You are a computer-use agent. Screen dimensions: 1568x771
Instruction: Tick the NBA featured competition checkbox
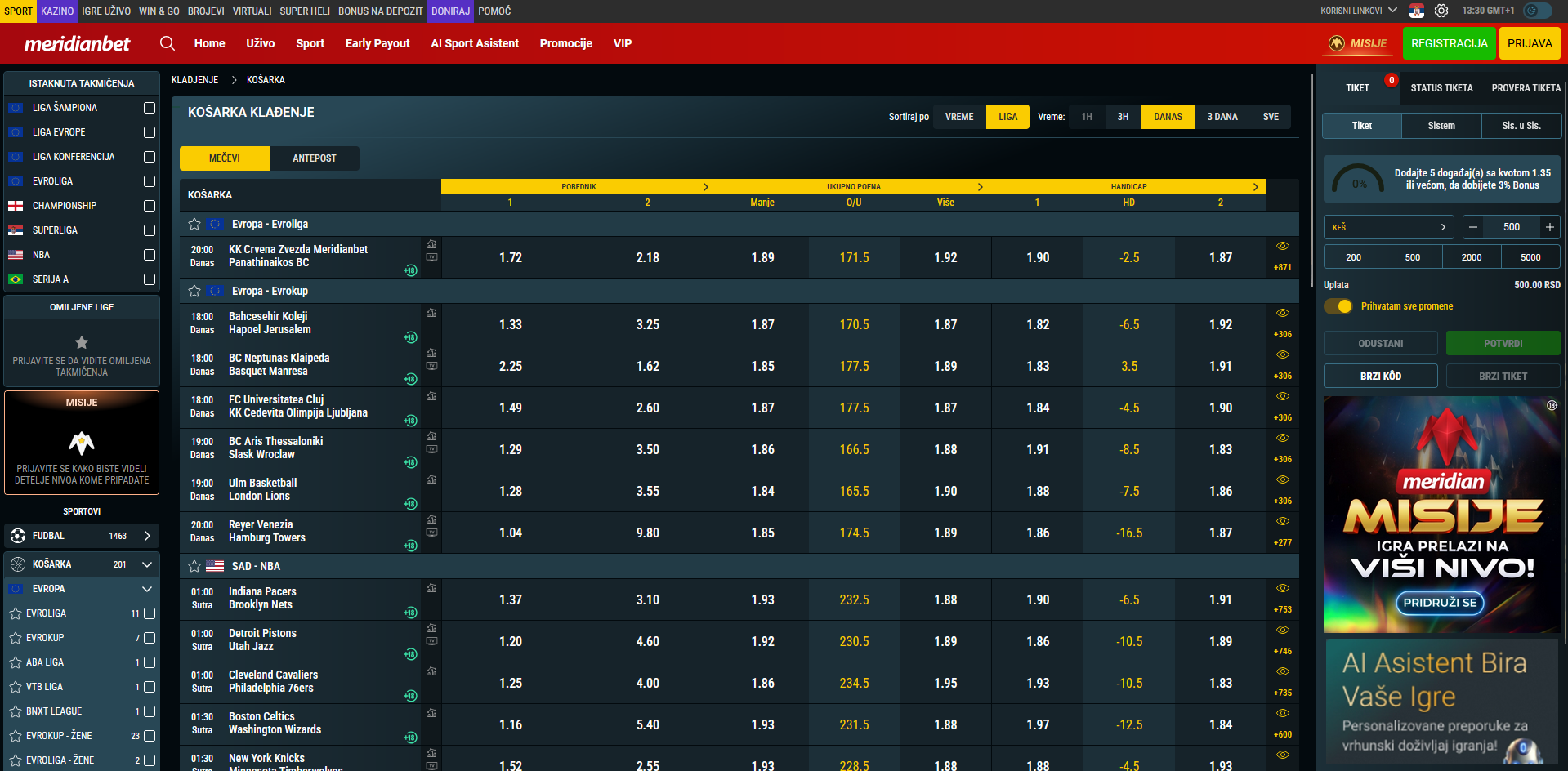[149, 255]
